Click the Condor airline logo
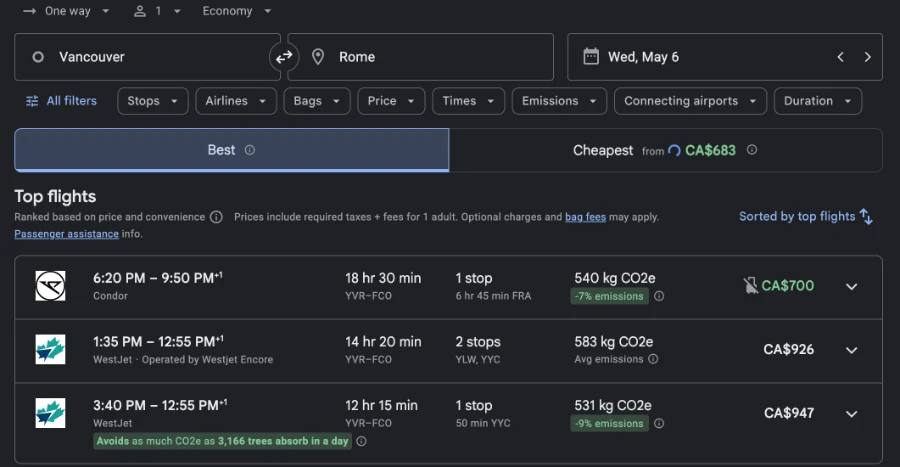This screenshot has height=467, width=900. [51, 286]
